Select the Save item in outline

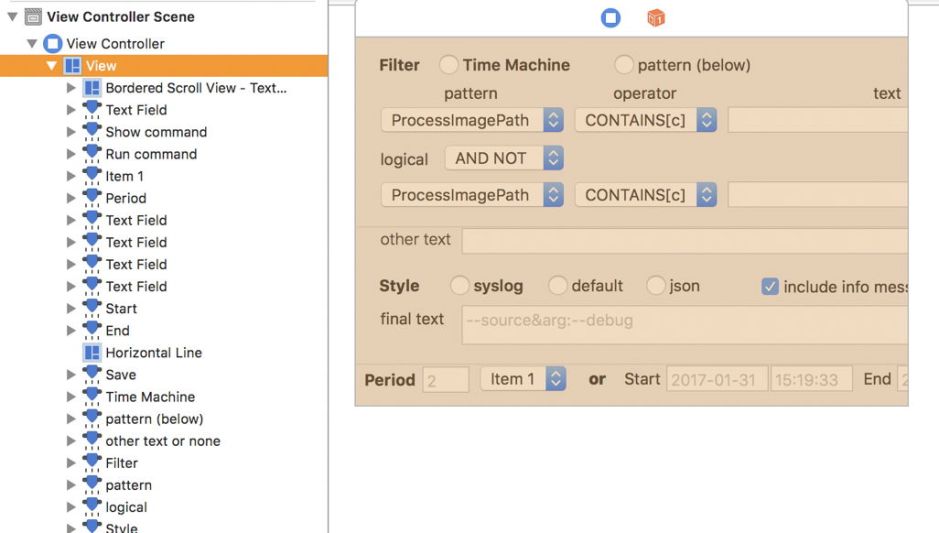coord(120,375)
